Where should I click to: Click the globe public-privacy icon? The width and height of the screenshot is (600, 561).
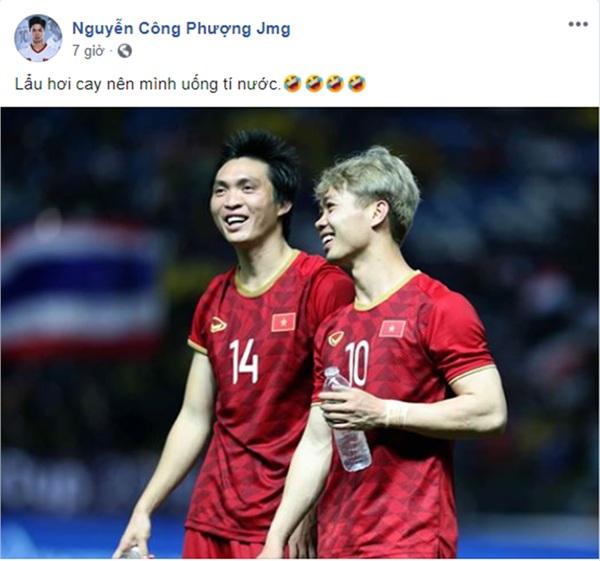click(125, 51)
